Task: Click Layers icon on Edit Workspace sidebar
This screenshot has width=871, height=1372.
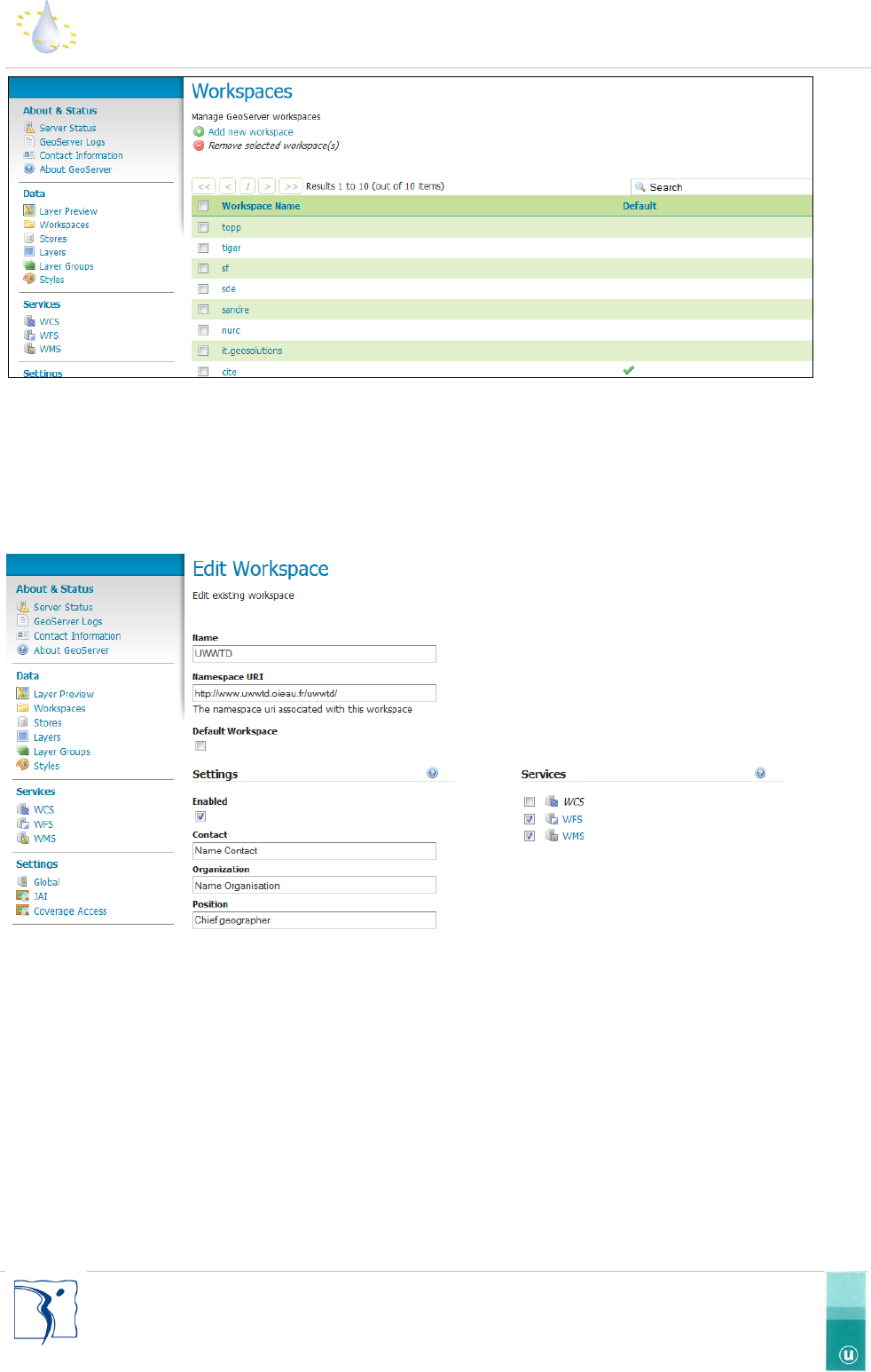Action: [x=23, y=737]
